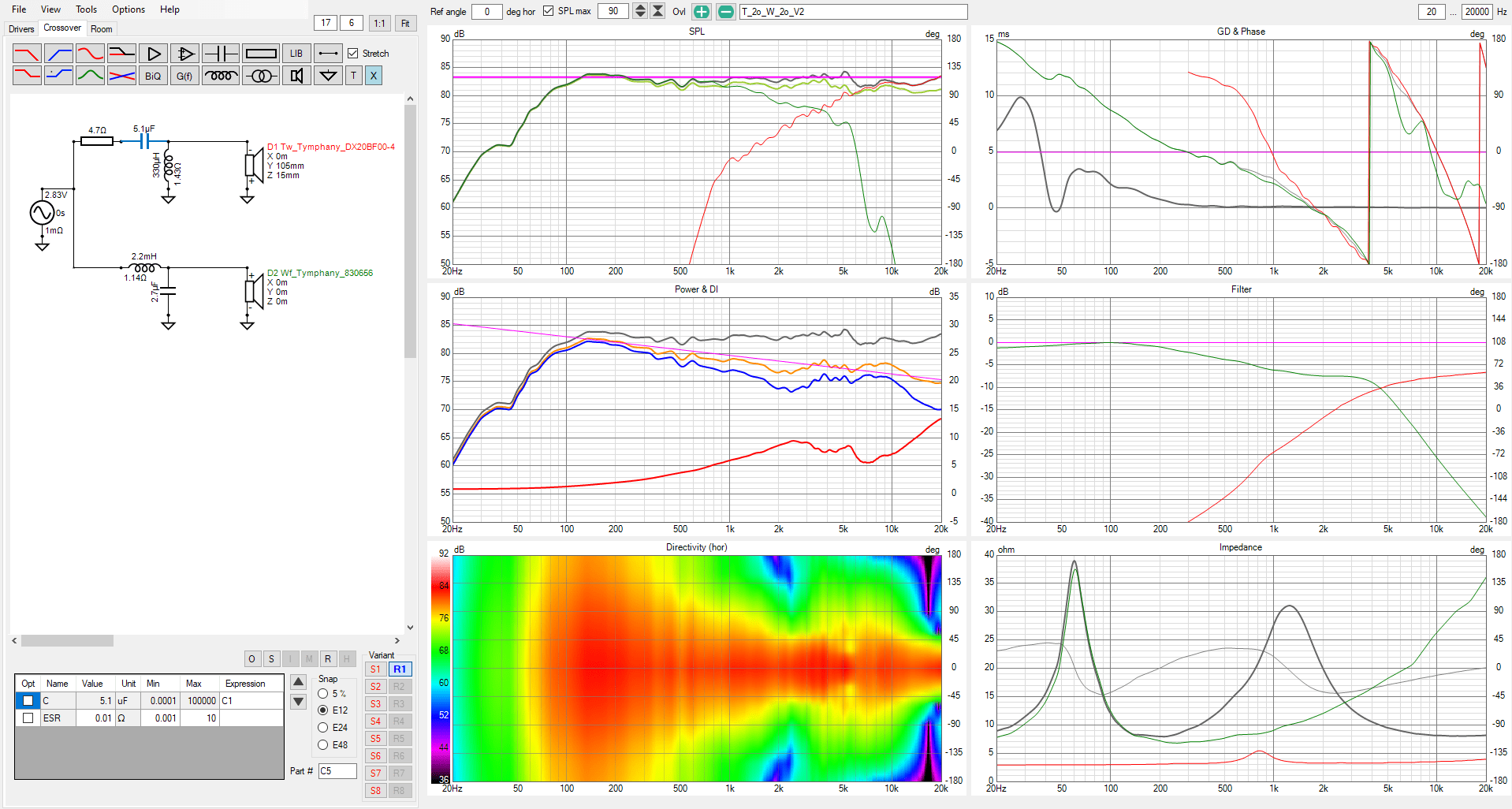Click the green minus overlay button

click(726, 12)
